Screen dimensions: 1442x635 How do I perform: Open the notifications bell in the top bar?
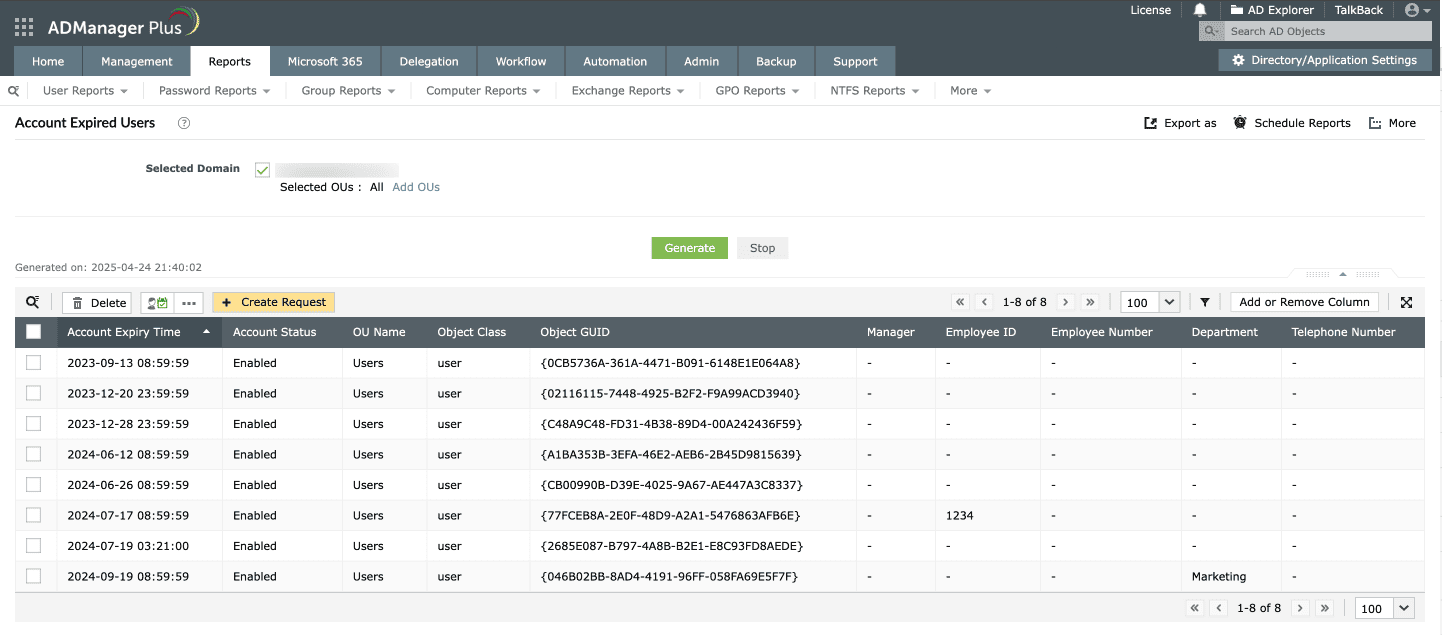click(x=1201, y=10)
